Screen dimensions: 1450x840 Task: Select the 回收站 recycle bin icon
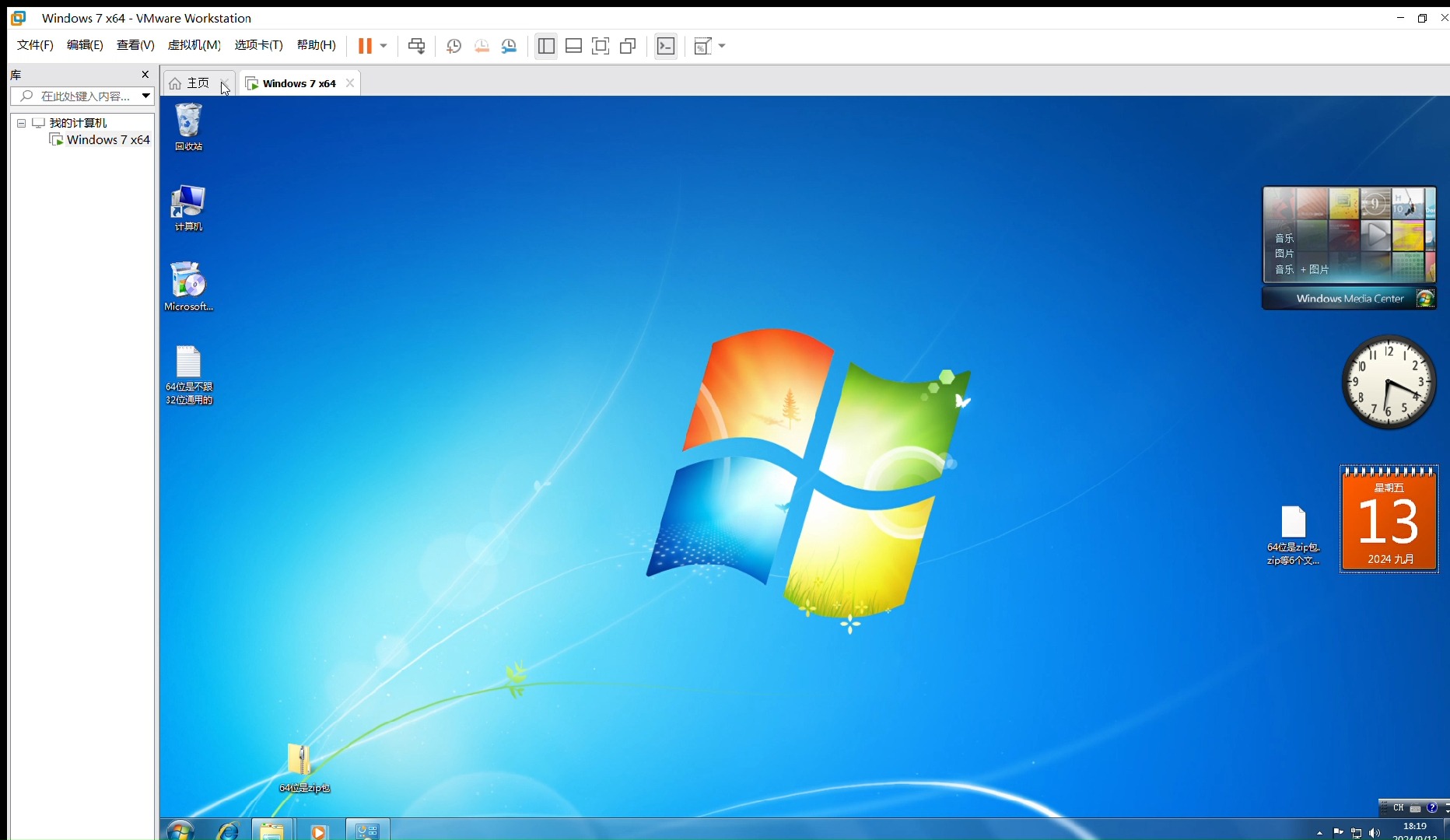(x=188, y=127)
